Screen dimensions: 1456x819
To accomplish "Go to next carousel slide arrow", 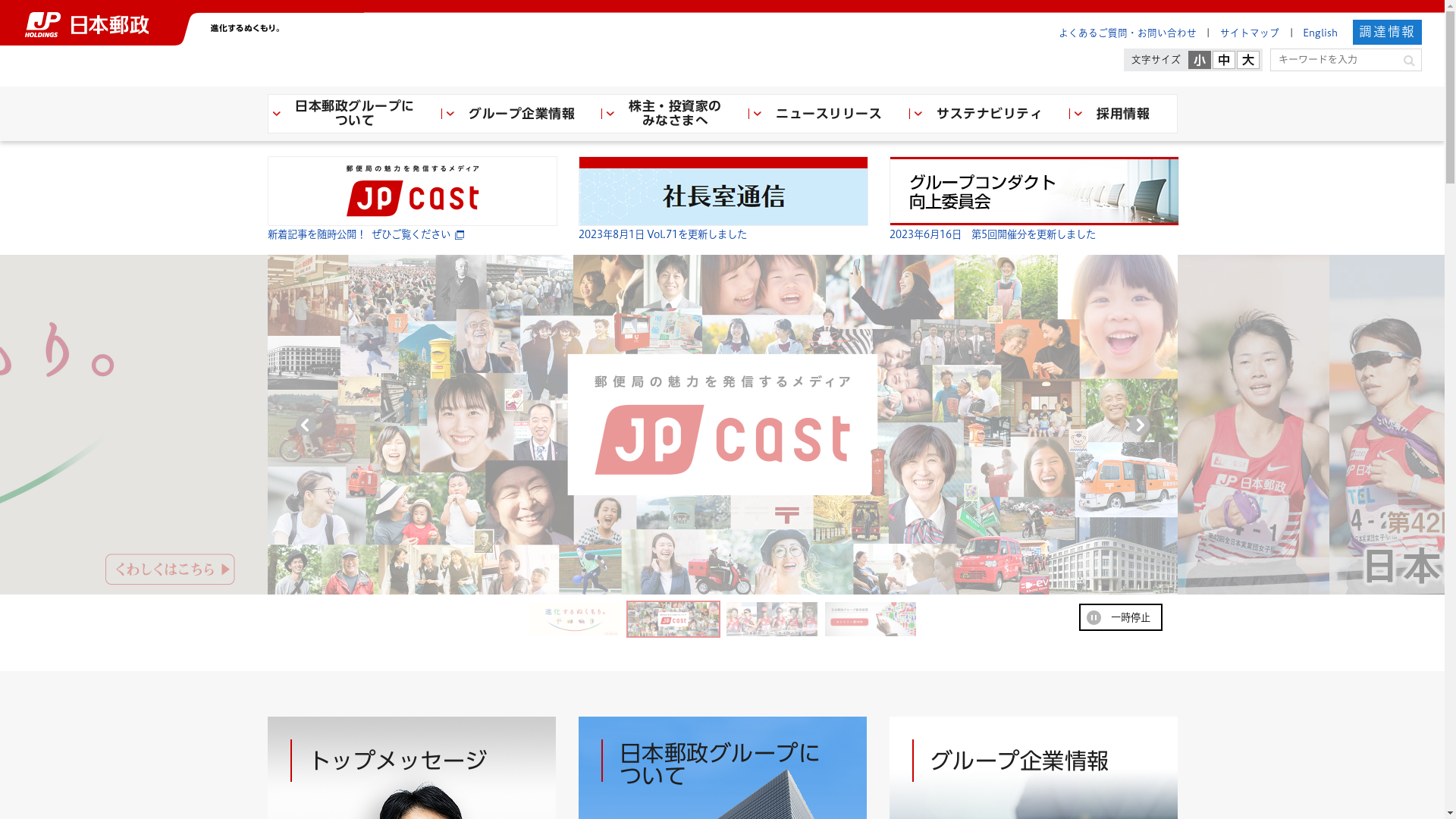I will 1139,425.
